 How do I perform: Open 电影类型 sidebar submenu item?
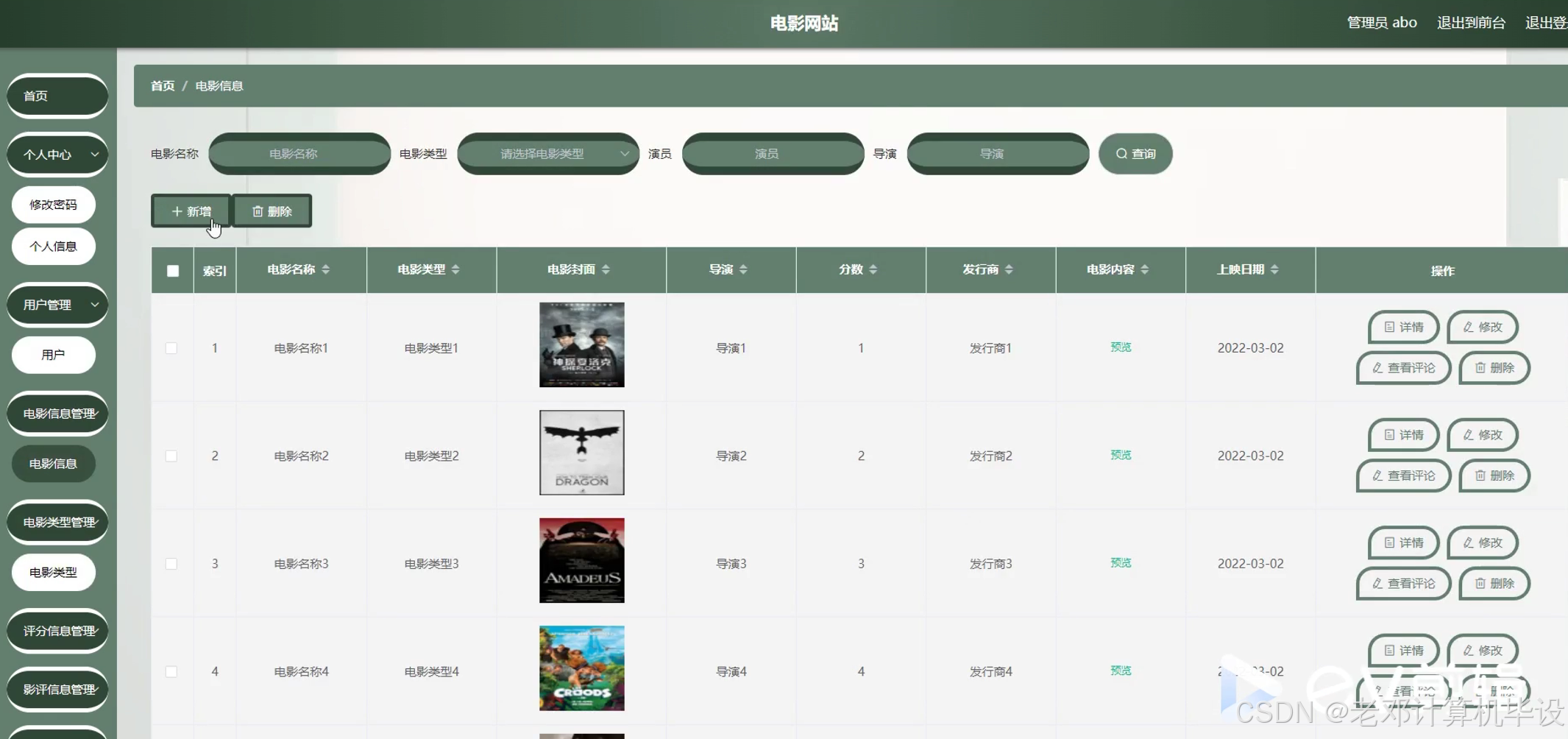click(x=54, y=573)
